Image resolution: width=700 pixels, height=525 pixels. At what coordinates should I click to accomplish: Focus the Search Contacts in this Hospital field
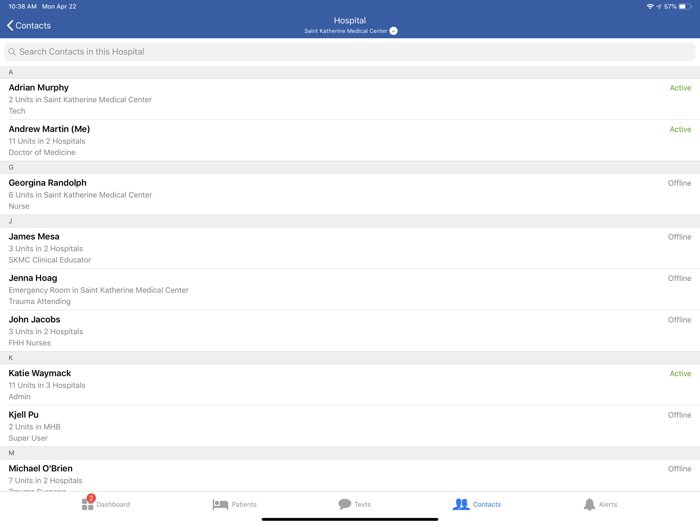click(x=350, y=52)
